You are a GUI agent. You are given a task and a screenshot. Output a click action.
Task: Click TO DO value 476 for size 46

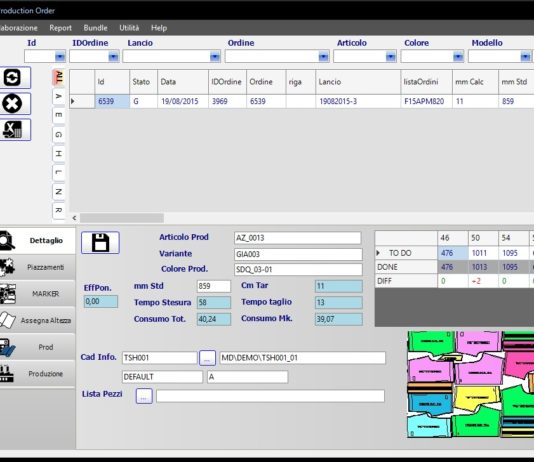[453, 253]
